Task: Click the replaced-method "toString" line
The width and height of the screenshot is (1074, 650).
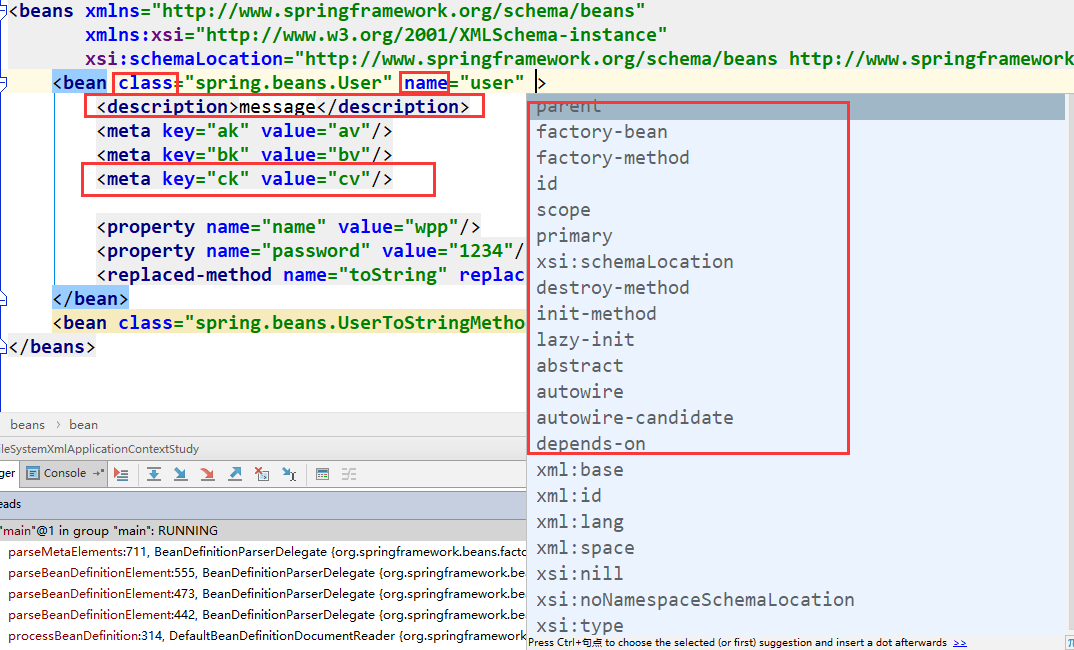Action: (x=312, y=275)
